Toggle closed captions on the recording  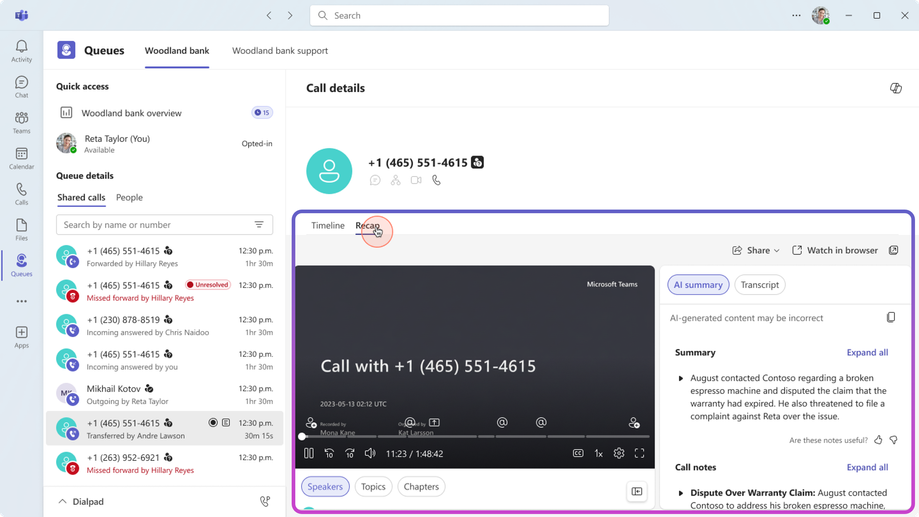click(578, 453)
